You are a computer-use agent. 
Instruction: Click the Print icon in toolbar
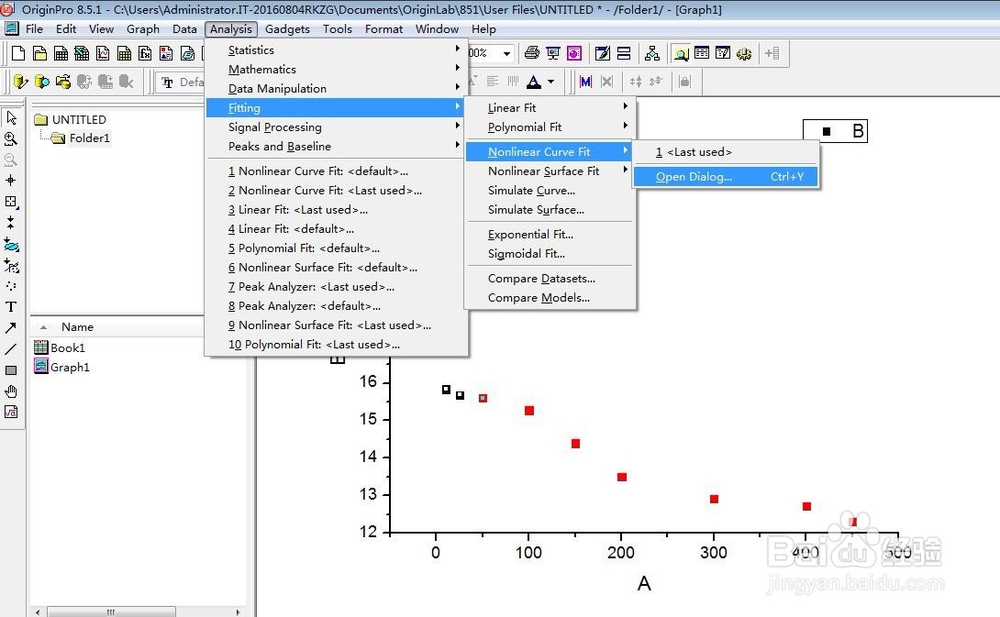tap(532, 54)
